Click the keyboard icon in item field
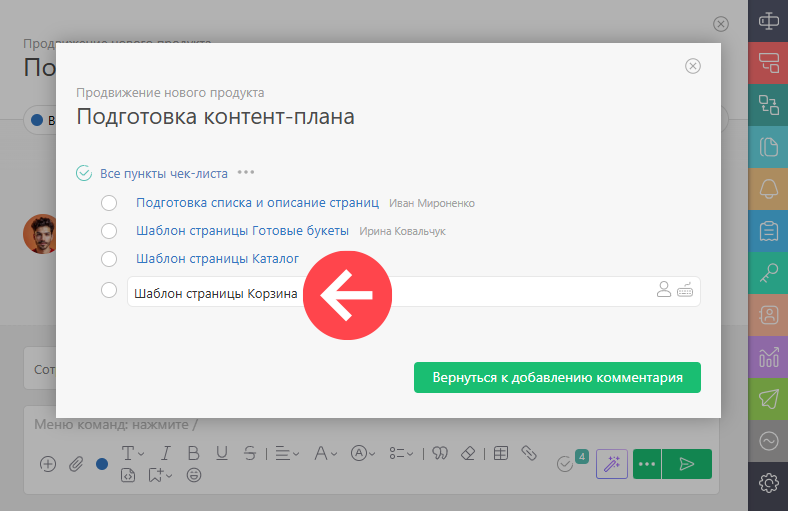788x511 pixels. pos(684,290)
